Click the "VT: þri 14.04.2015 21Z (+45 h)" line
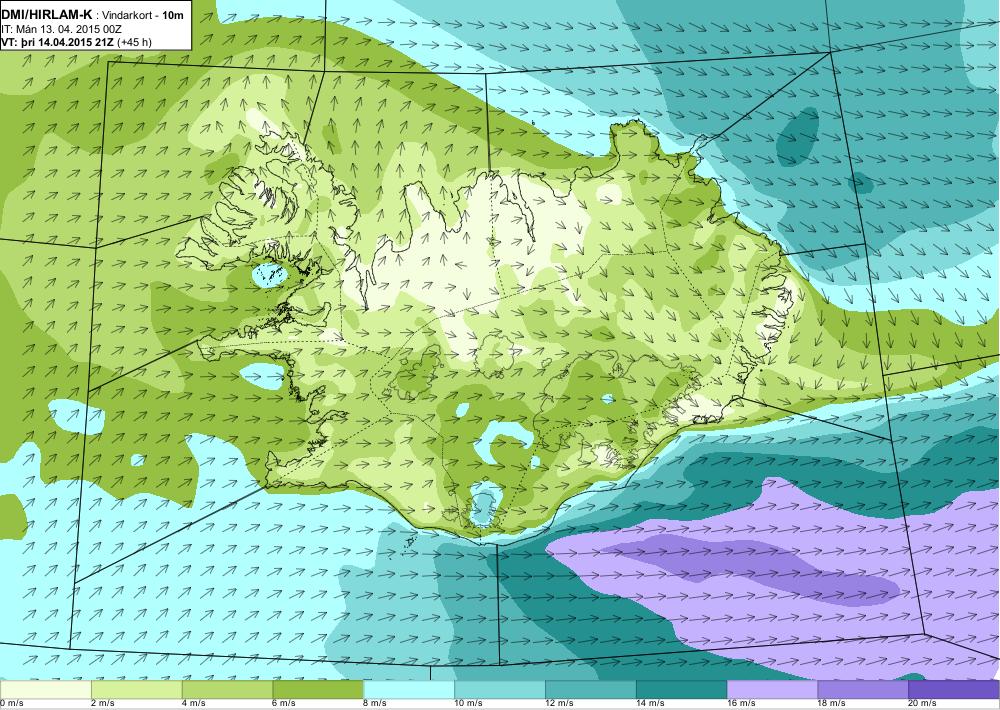This screenshot has height=710, width=1000. (77, 43)
